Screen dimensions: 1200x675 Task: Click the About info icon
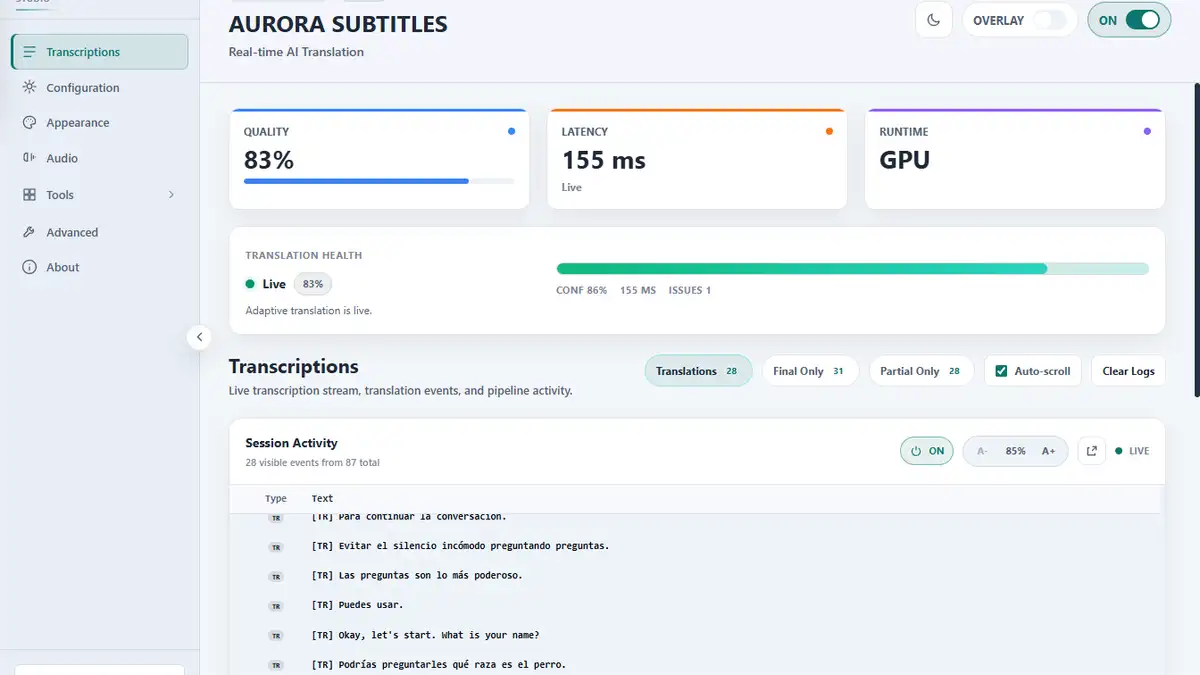[x=30, y=267]
